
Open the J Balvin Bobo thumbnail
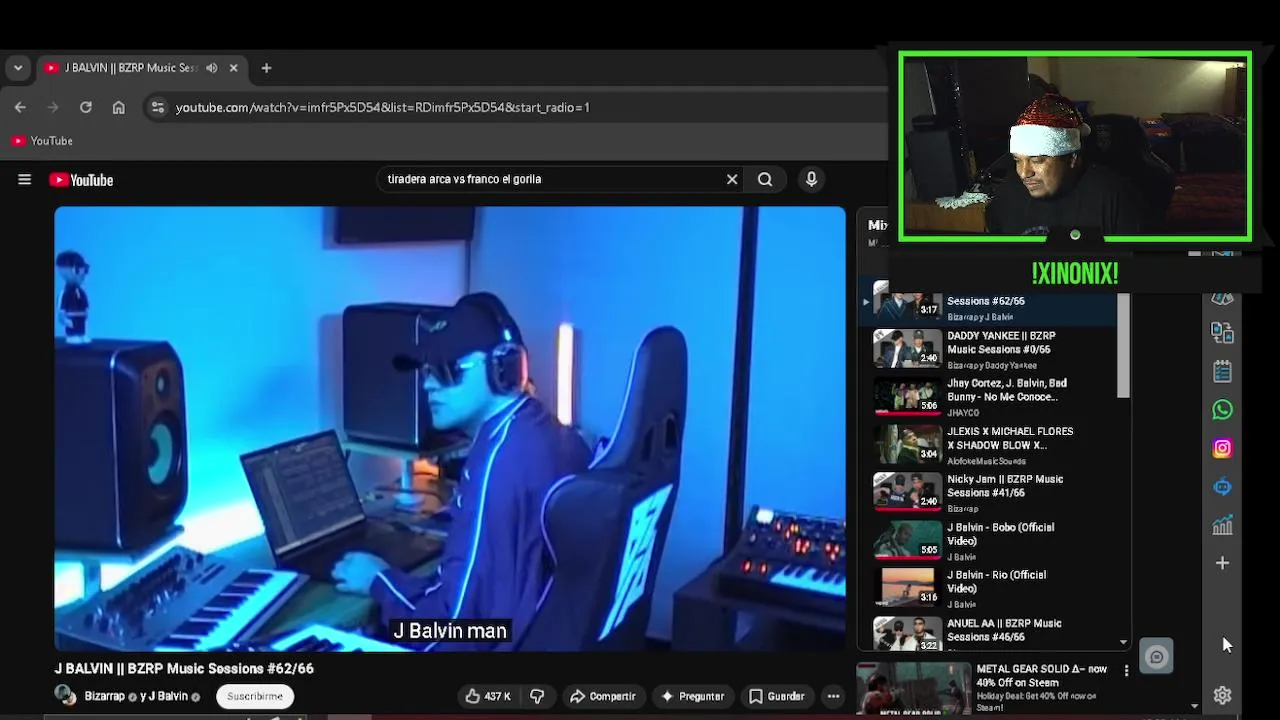[x=907, y=540]
